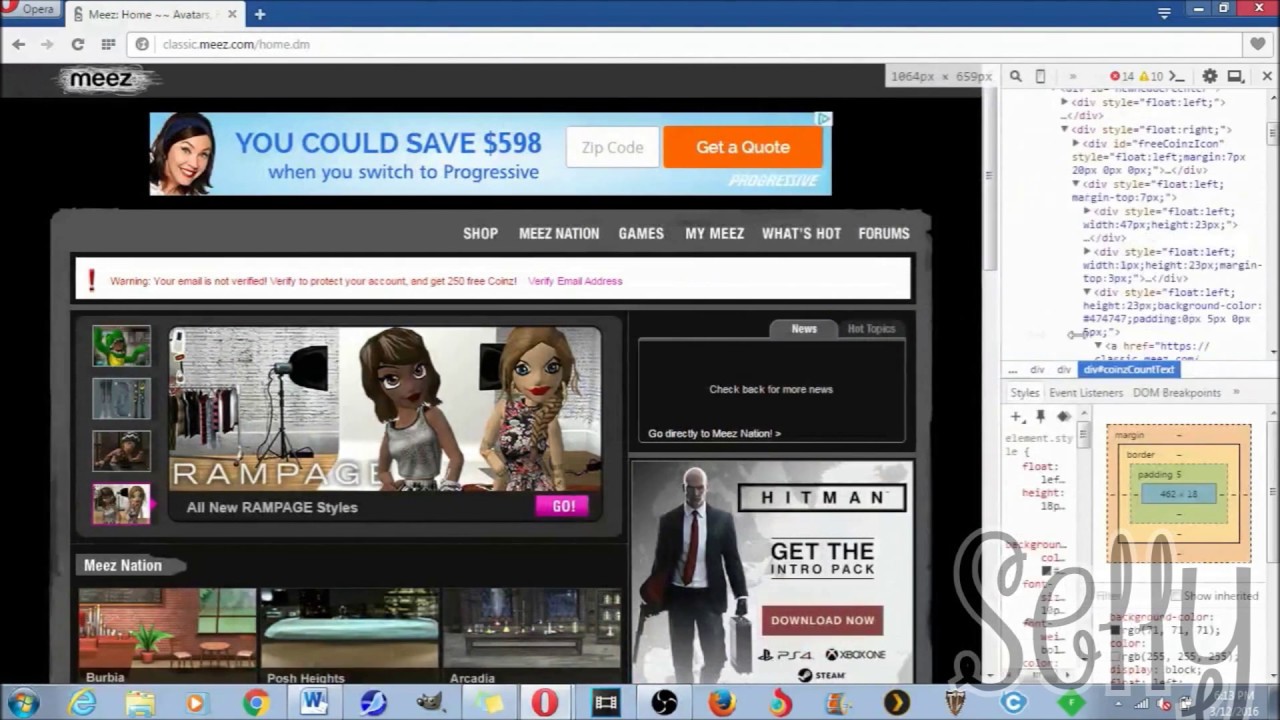Open the SHOP menu
The image size is (1280, 720).
pyautogui.click(x=480, y=233)
